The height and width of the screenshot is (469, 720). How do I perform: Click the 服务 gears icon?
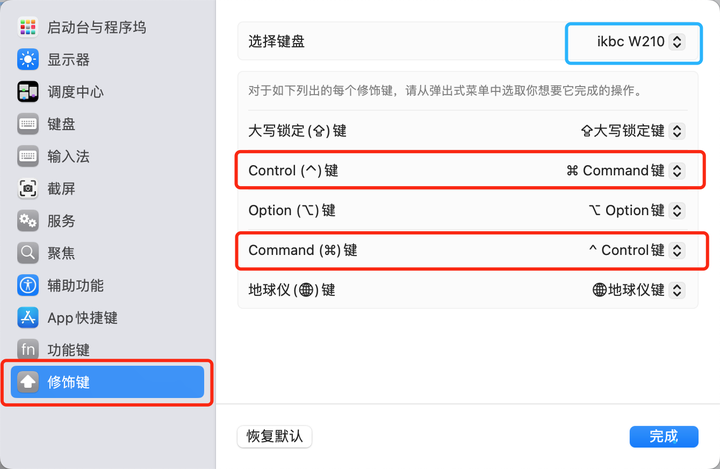pos(28,221)
